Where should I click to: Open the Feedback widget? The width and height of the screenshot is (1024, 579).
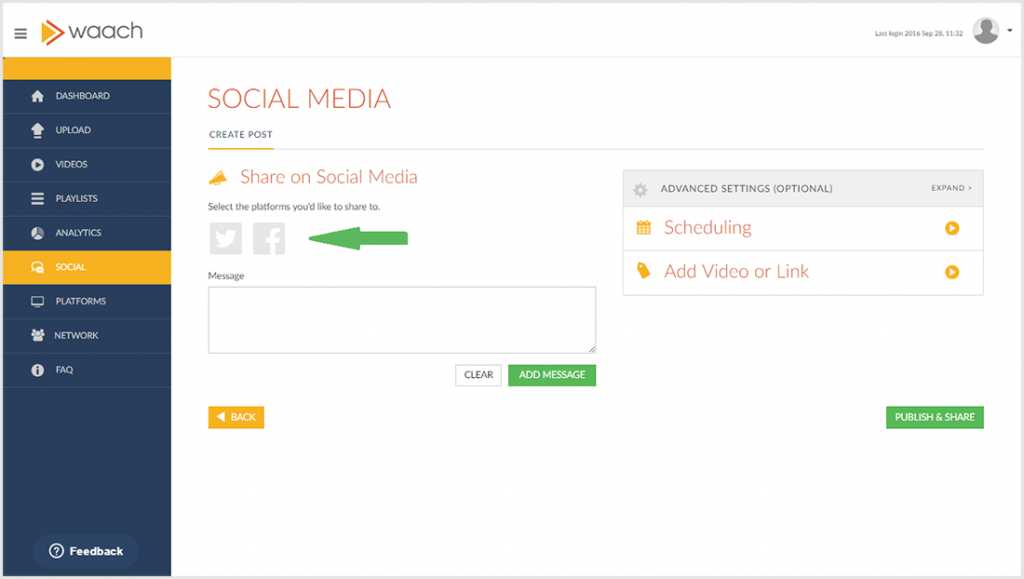pyautogui.click(x=86, y=551)
